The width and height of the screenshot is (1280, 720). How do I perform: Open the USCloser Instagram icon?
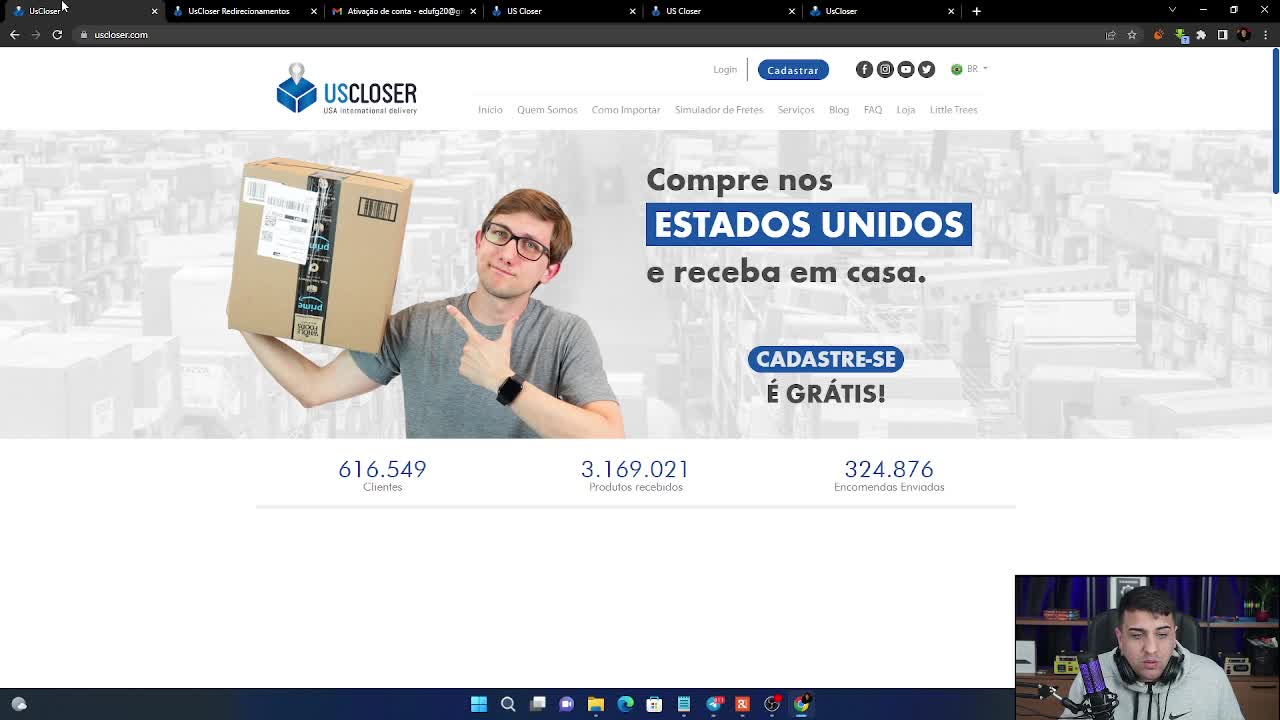coord(885,69)
